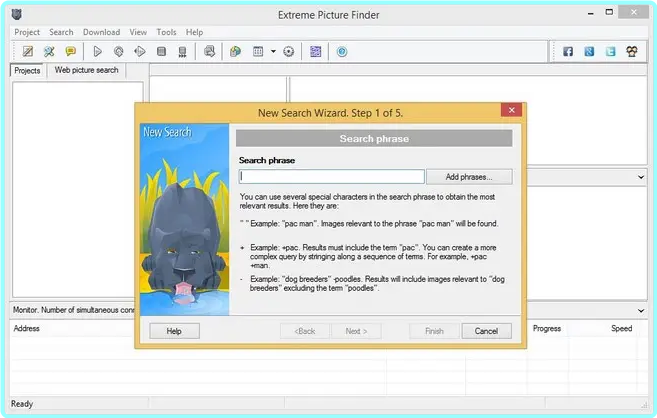Open the web globe toolbar icon
The image size is (657, 418).
235,52
